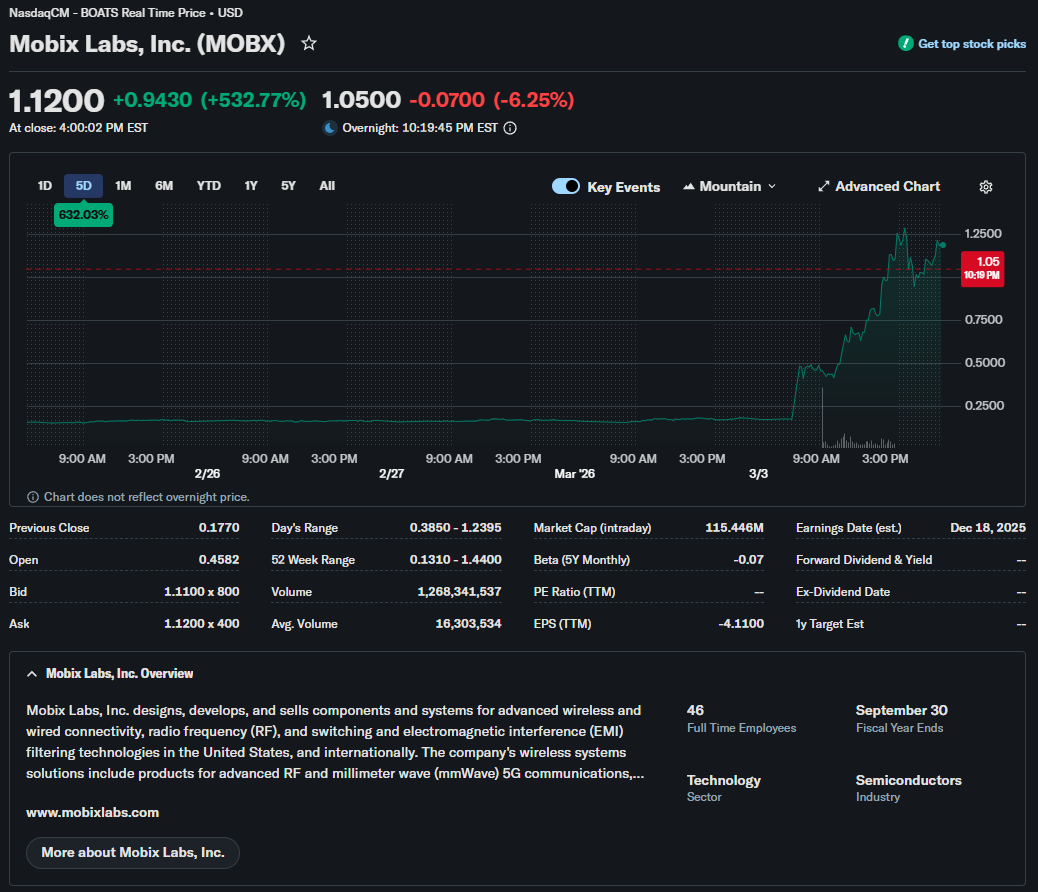This screenshot has width=1038, height=892.
Task: Select the All time range
Action: [327, 186]
